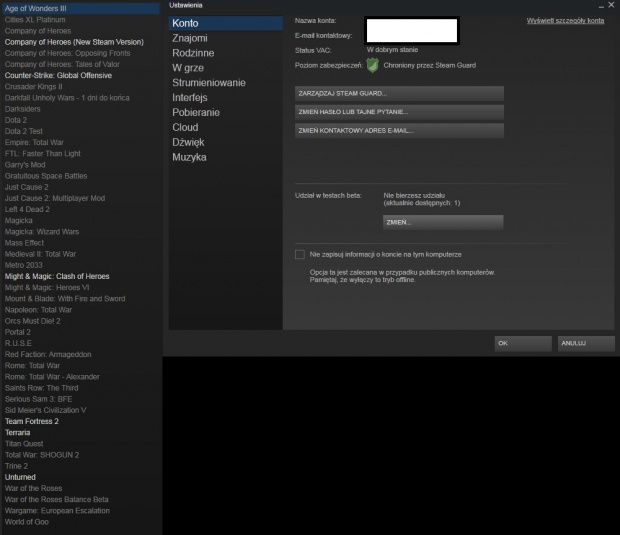
Task: Open the Konto settings tab
Action: point(225,23)
